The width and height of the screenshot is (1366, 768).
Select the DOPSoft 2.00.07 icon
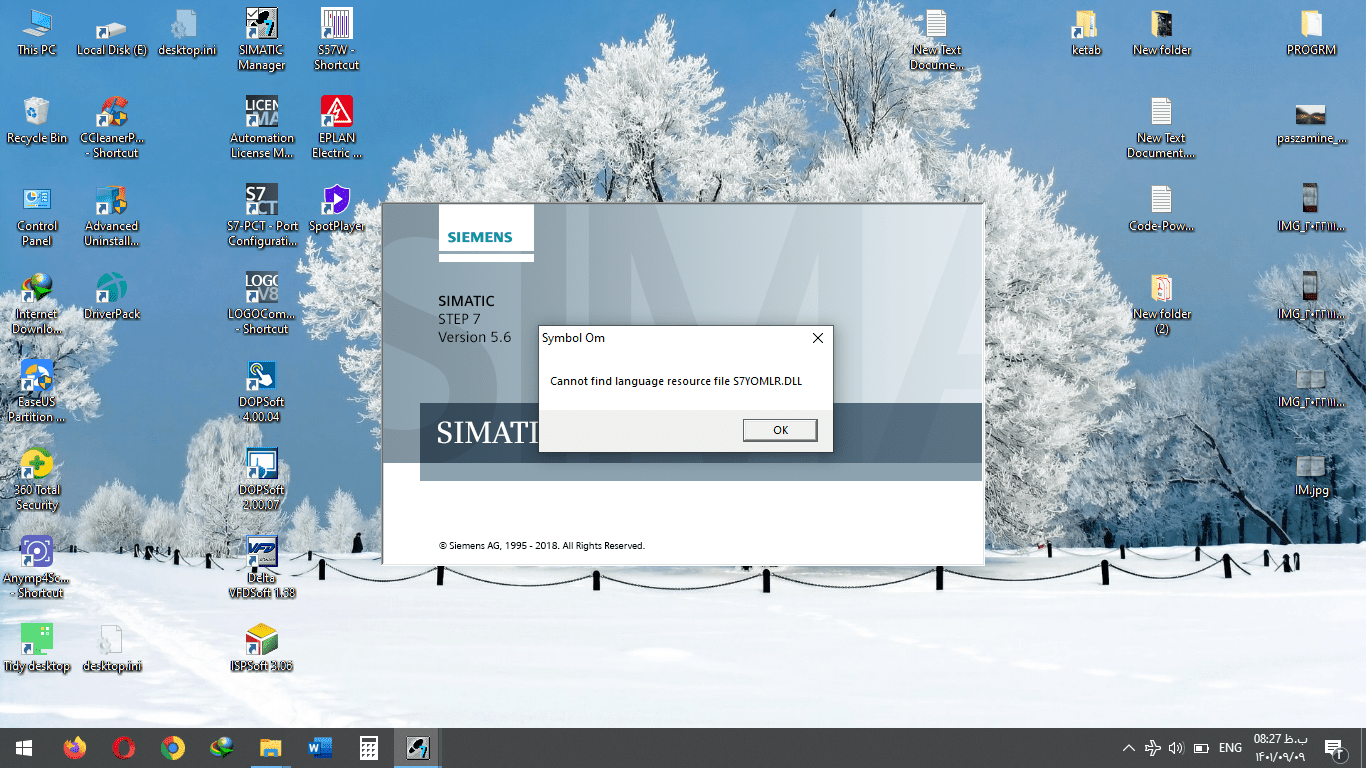[x=262, y=479]
